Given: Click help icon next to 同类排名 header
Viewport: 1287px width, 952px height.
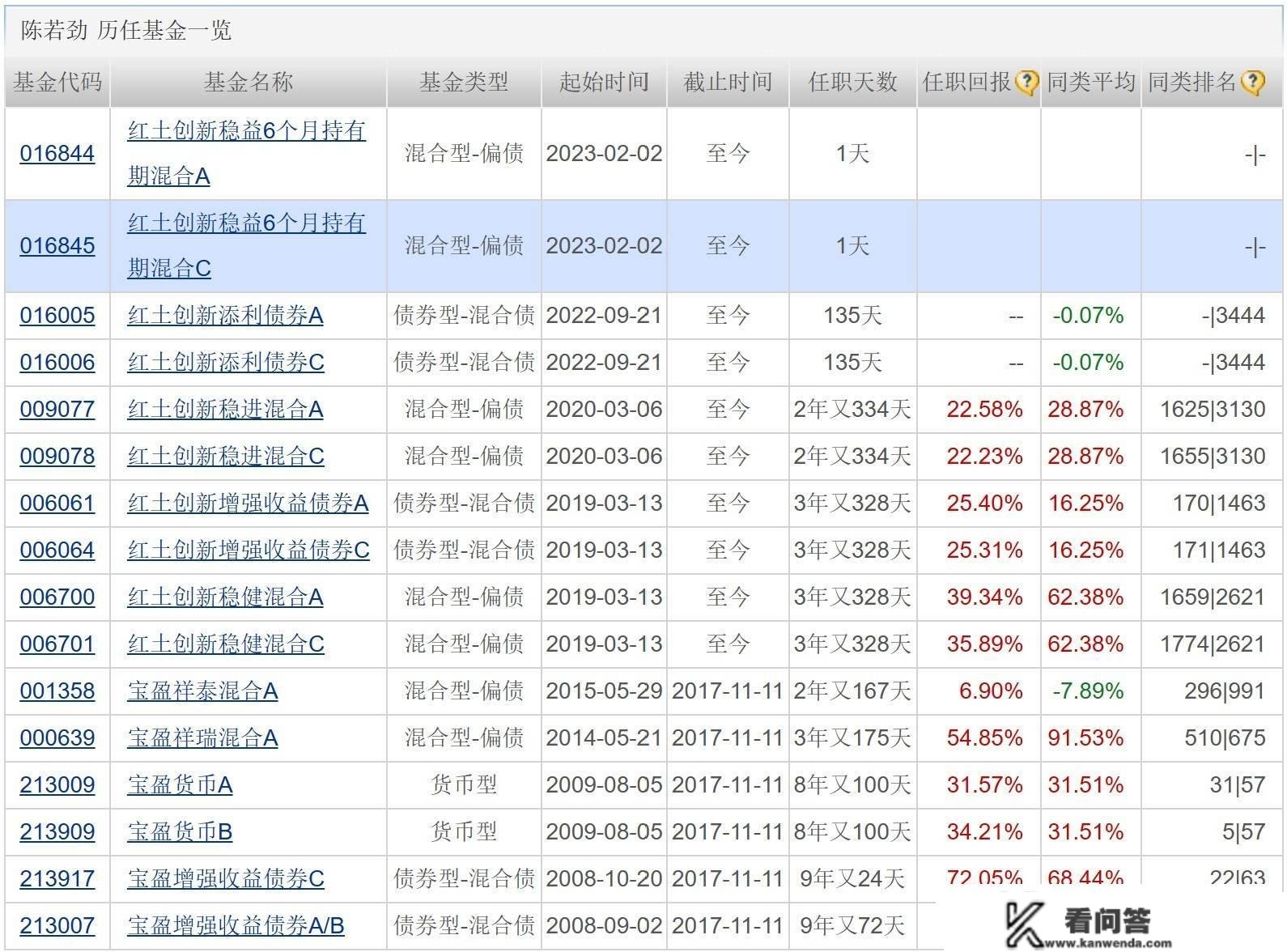Looking at the screenshot, I should point(1251,82).
